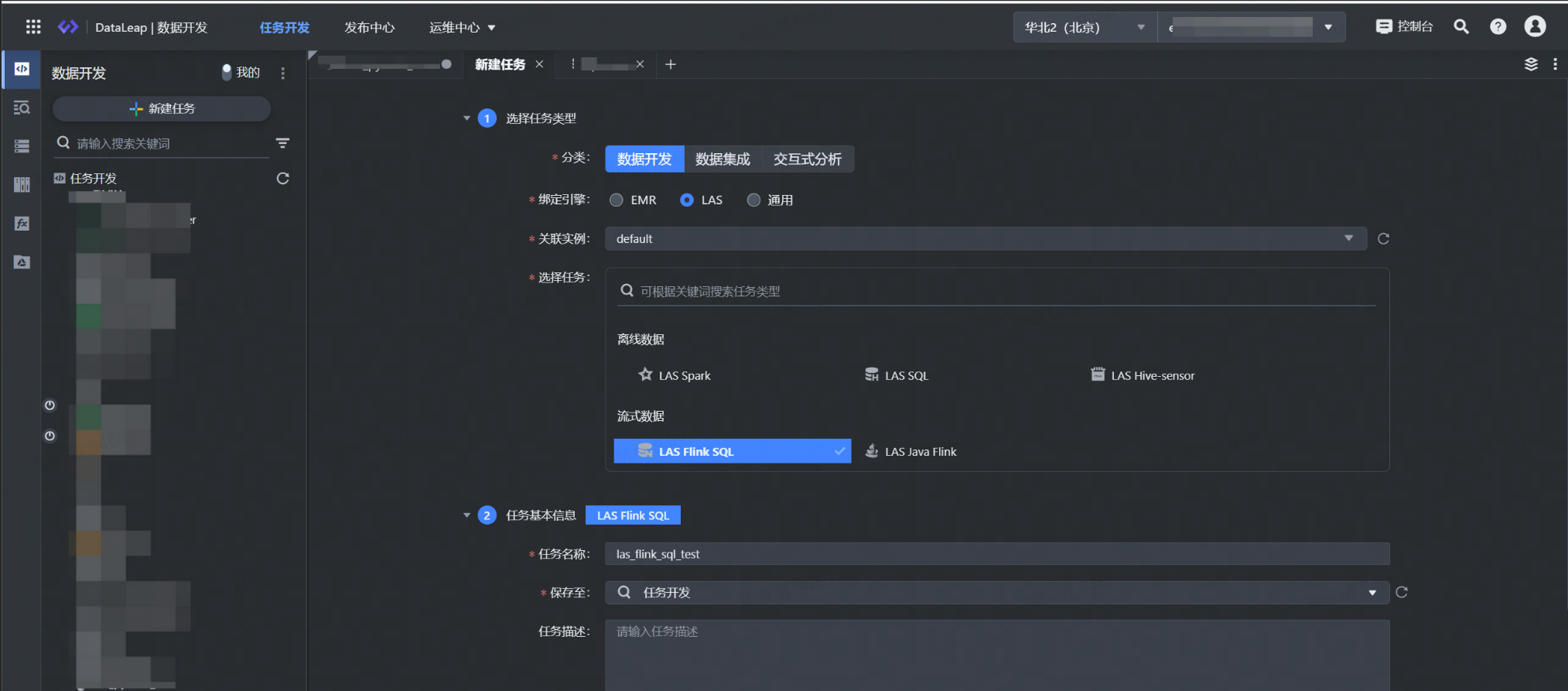Viewport: 1568px width, 691px height.
Task: Open the project selector dropdown
Action: point(1252,27)
